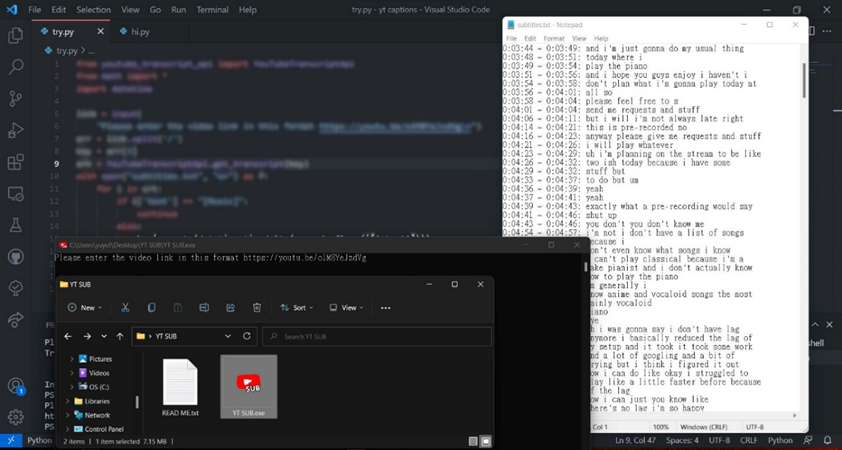The width and height of the screenshot is (842, 450).
Task: Click the Search YT SUB field
Action: point(377,336)
